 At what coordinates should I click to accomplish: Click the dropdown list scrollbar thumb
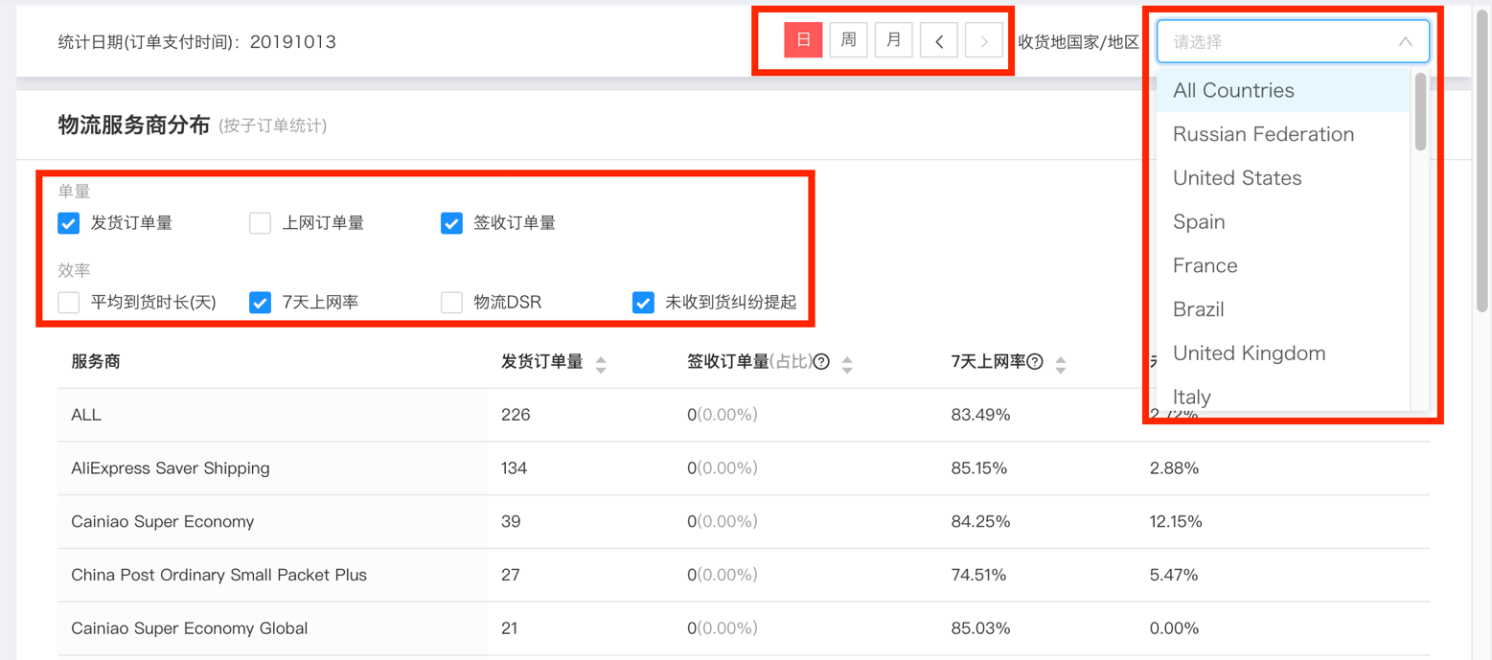(1421, 112)
